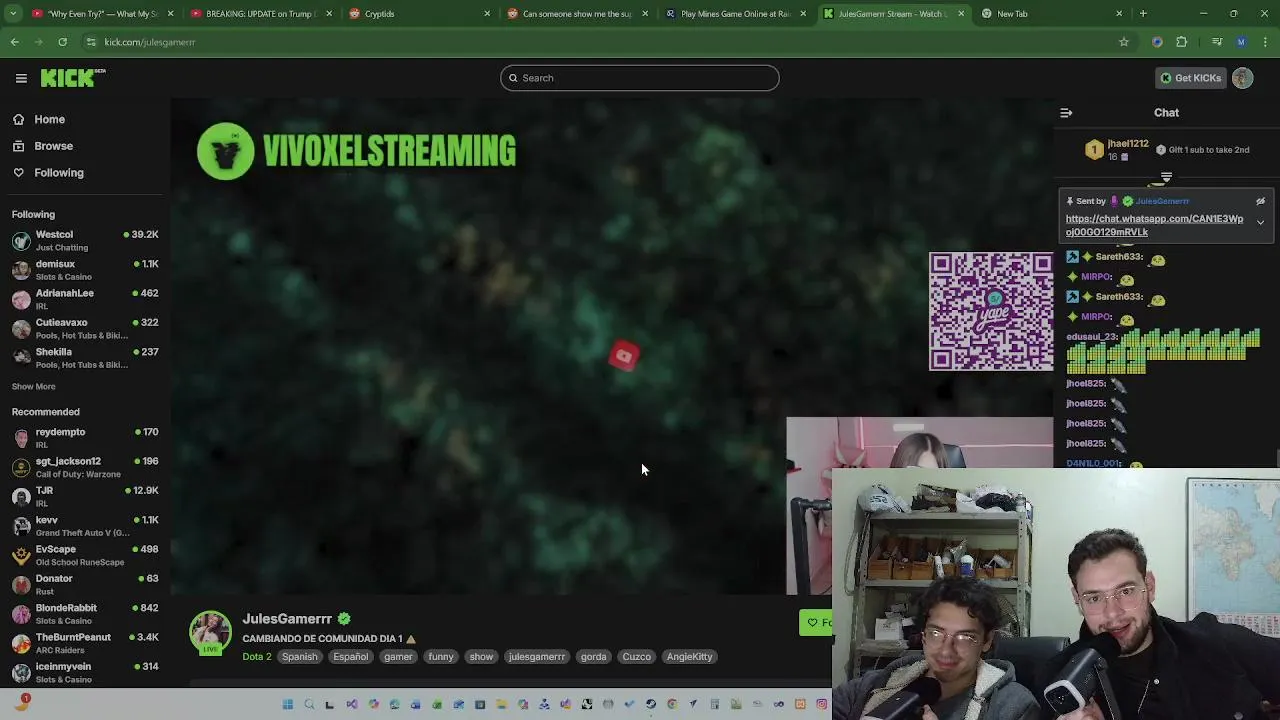The width and height of the screenshot is (1280, 720).
Task: Open Windows taskbar search
Action: point(309,704)
